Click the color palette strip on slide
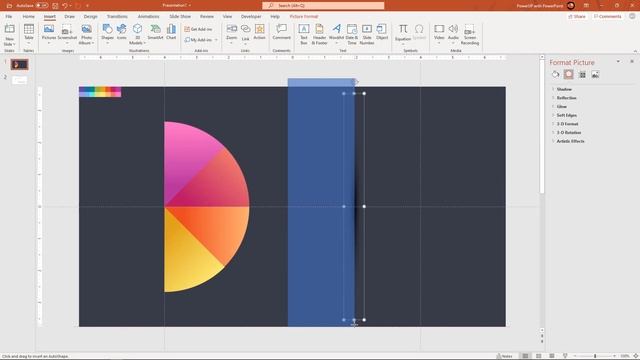Screen dimensions: 640x360 coord(100,92)
